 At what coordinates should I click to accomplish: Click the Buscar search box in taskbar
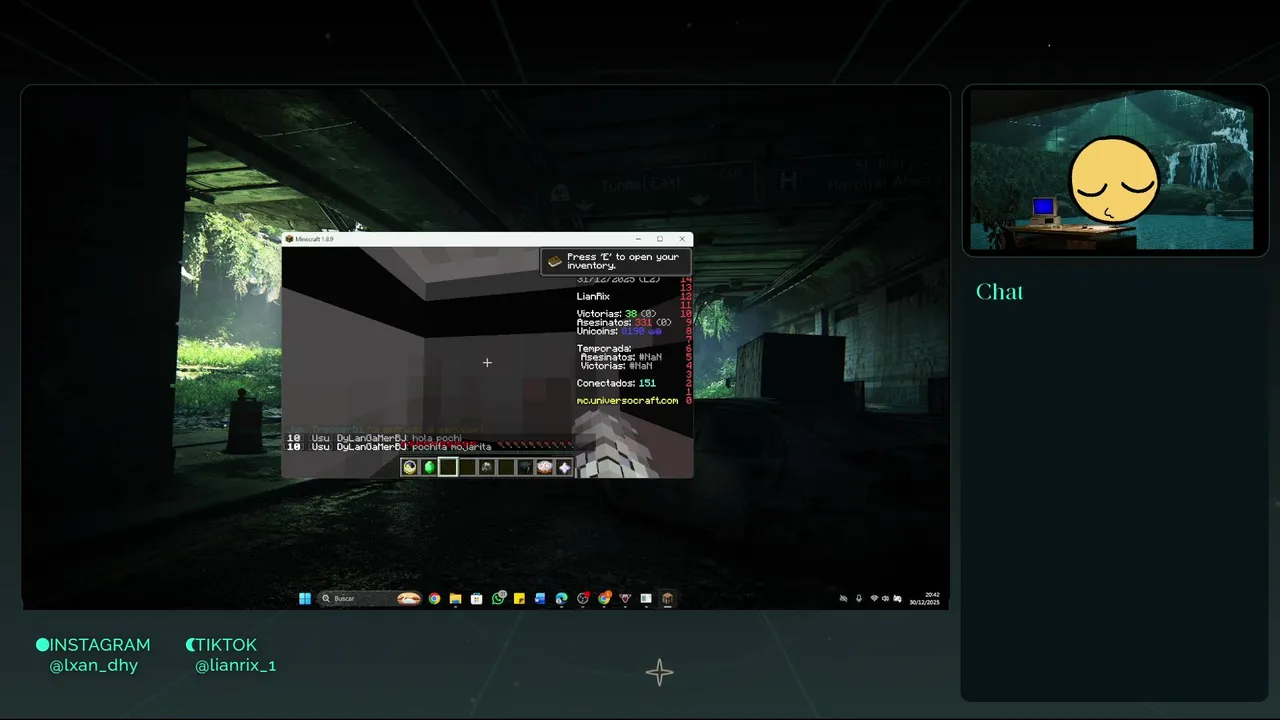coord(369,598)
